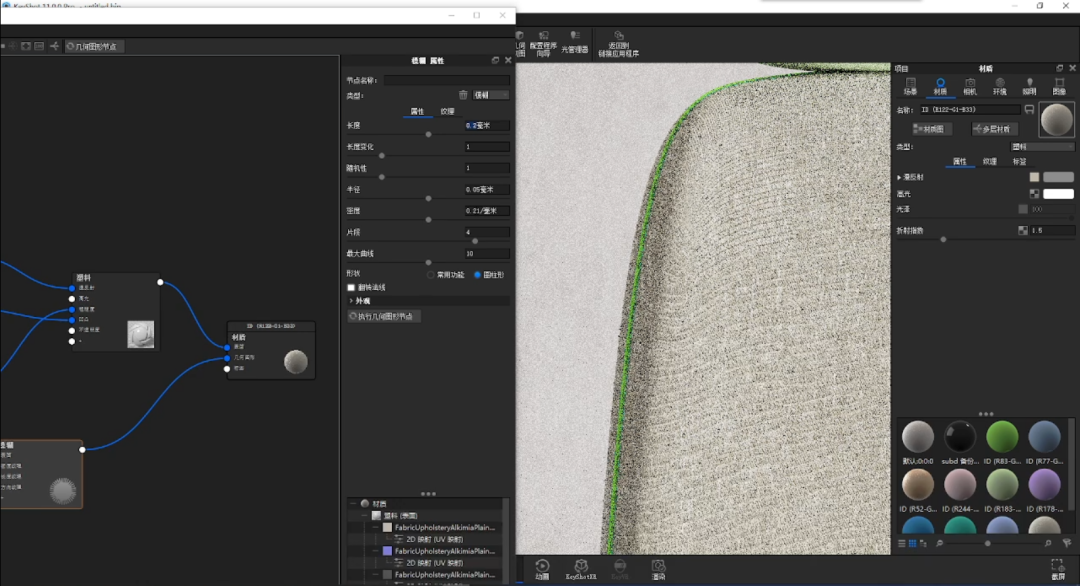
Task: Click the 截屏 (Screenshot) icon
Action: (1058, 569)
